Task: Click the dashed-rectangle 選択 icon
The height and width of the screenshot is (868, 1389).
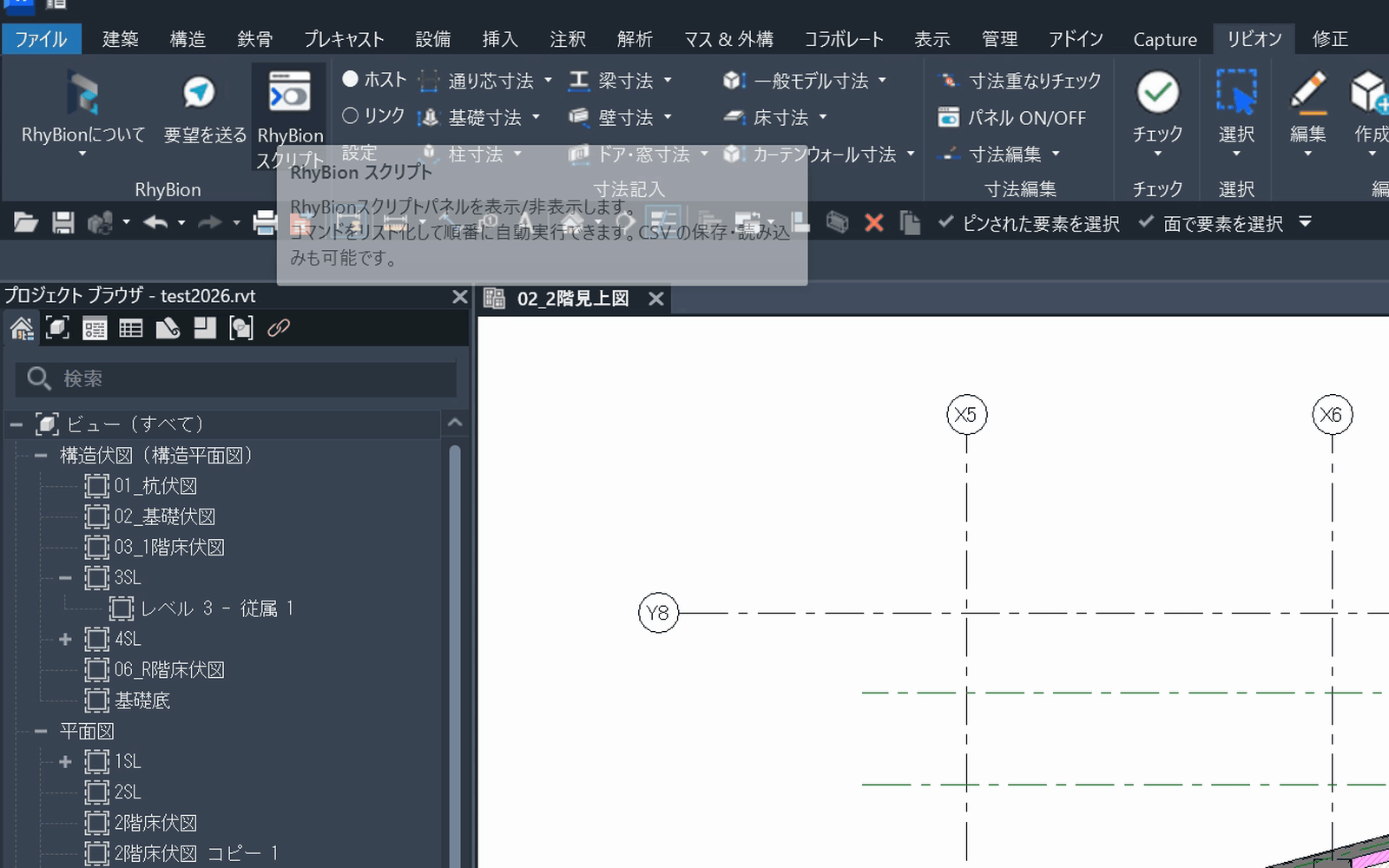Action: tap(1236, 92)
